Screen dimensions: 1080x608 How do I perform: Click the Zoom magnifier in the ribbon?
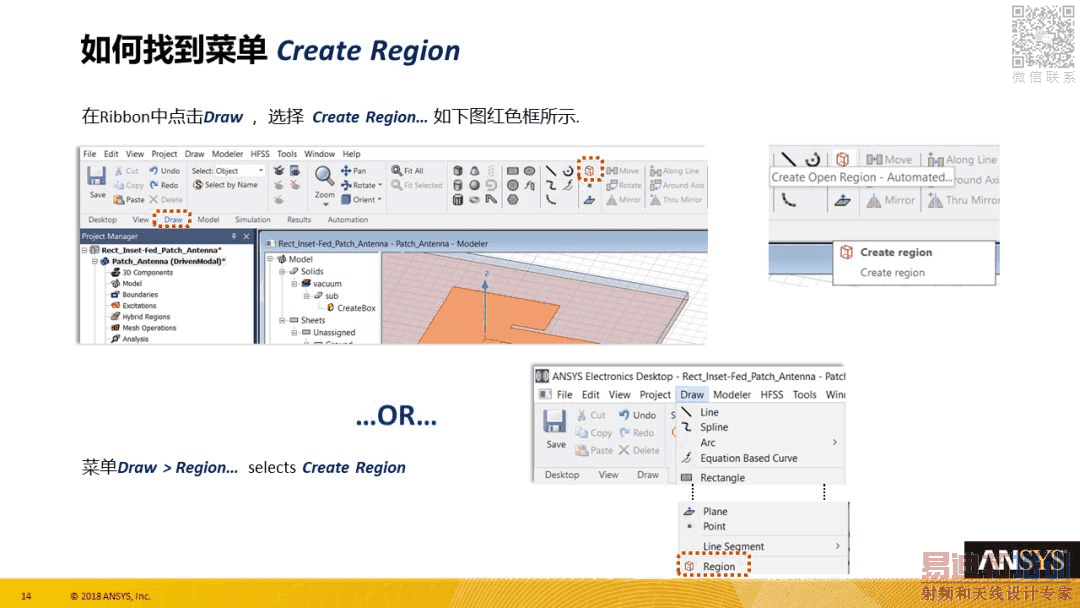pyautogui.click(x=324, y=176)
